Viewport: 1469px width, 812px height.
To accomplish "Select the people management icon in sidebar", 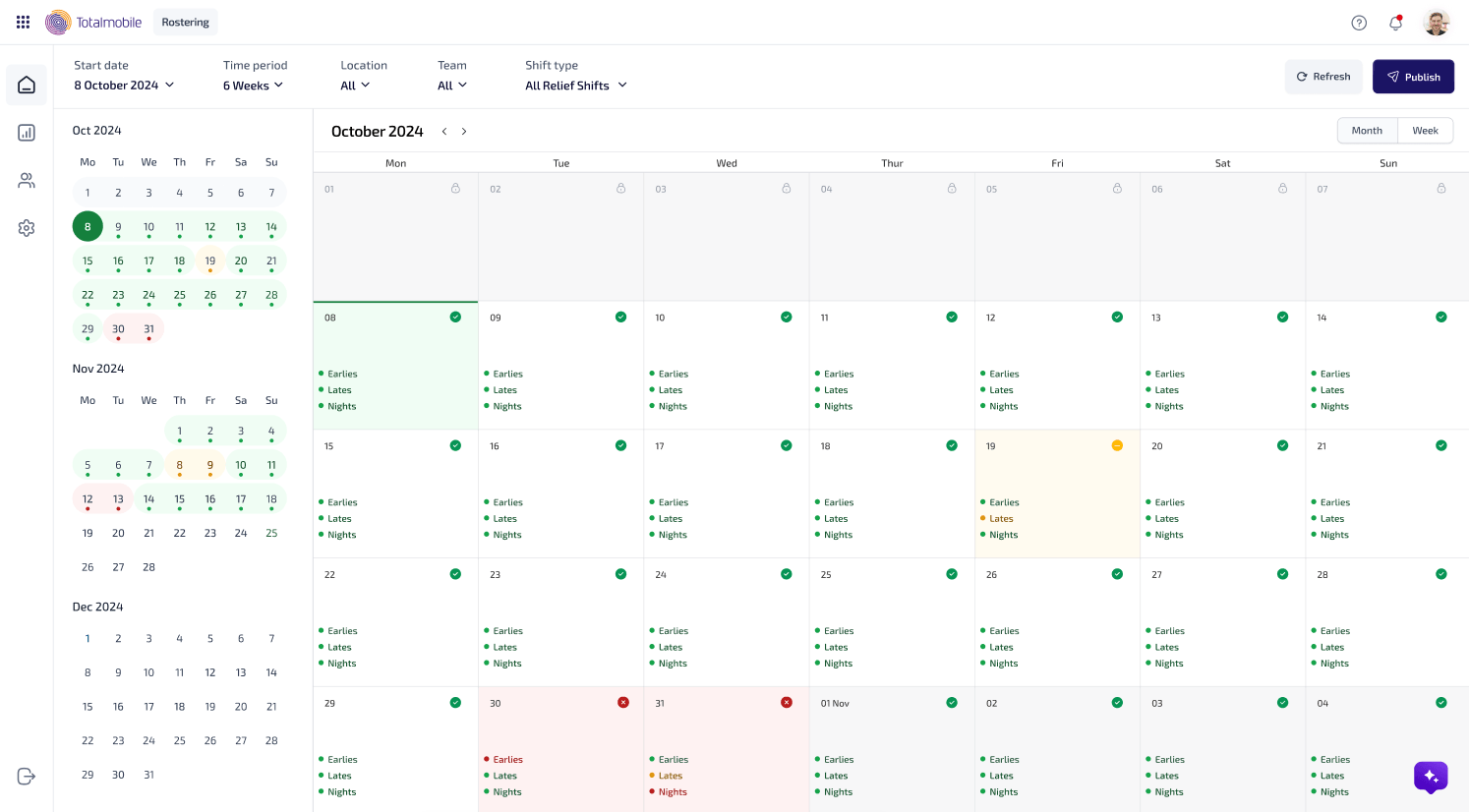I will [26, 180].
